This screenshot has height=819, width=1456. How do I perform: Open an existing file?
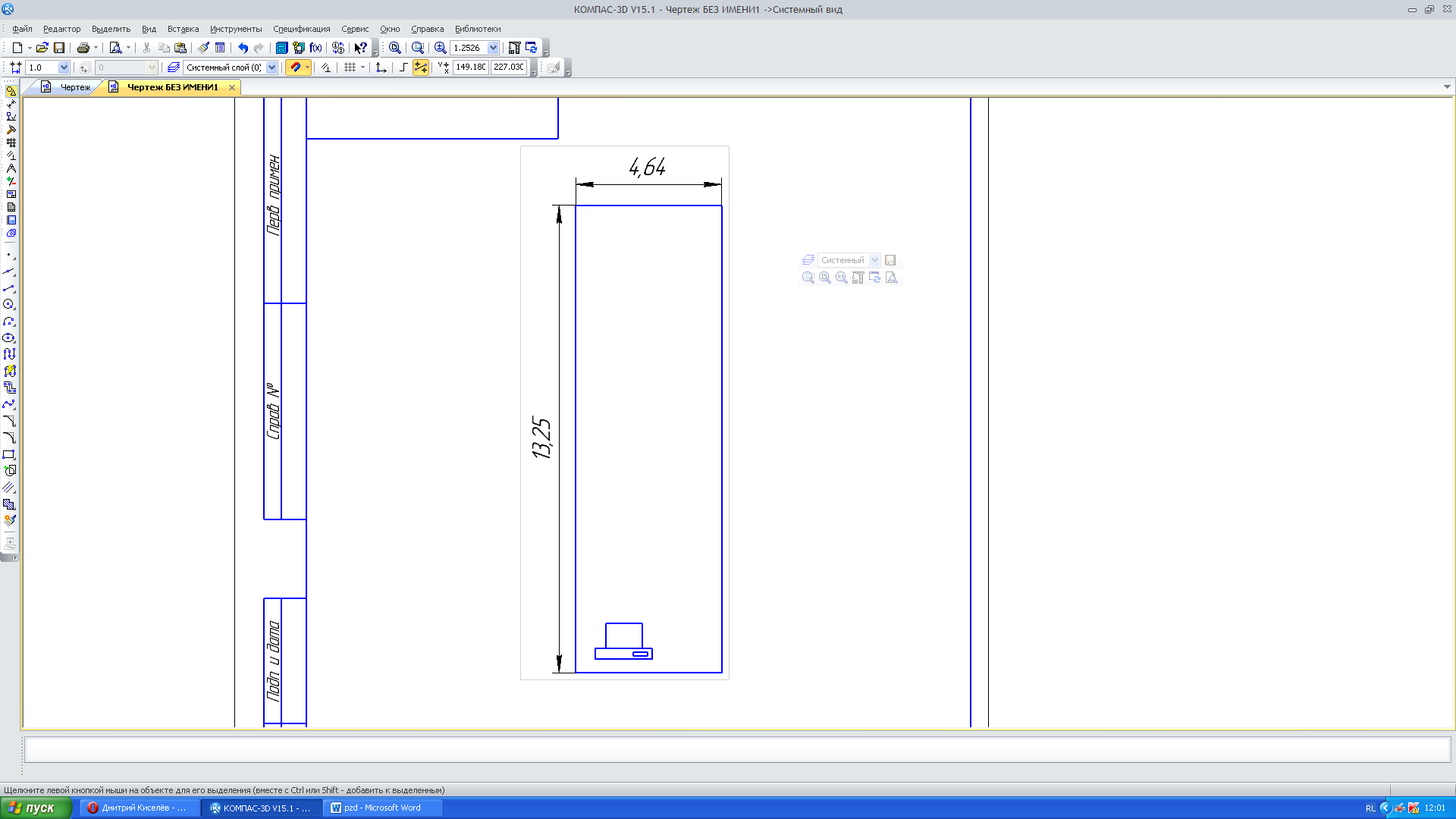pos(42,48)
